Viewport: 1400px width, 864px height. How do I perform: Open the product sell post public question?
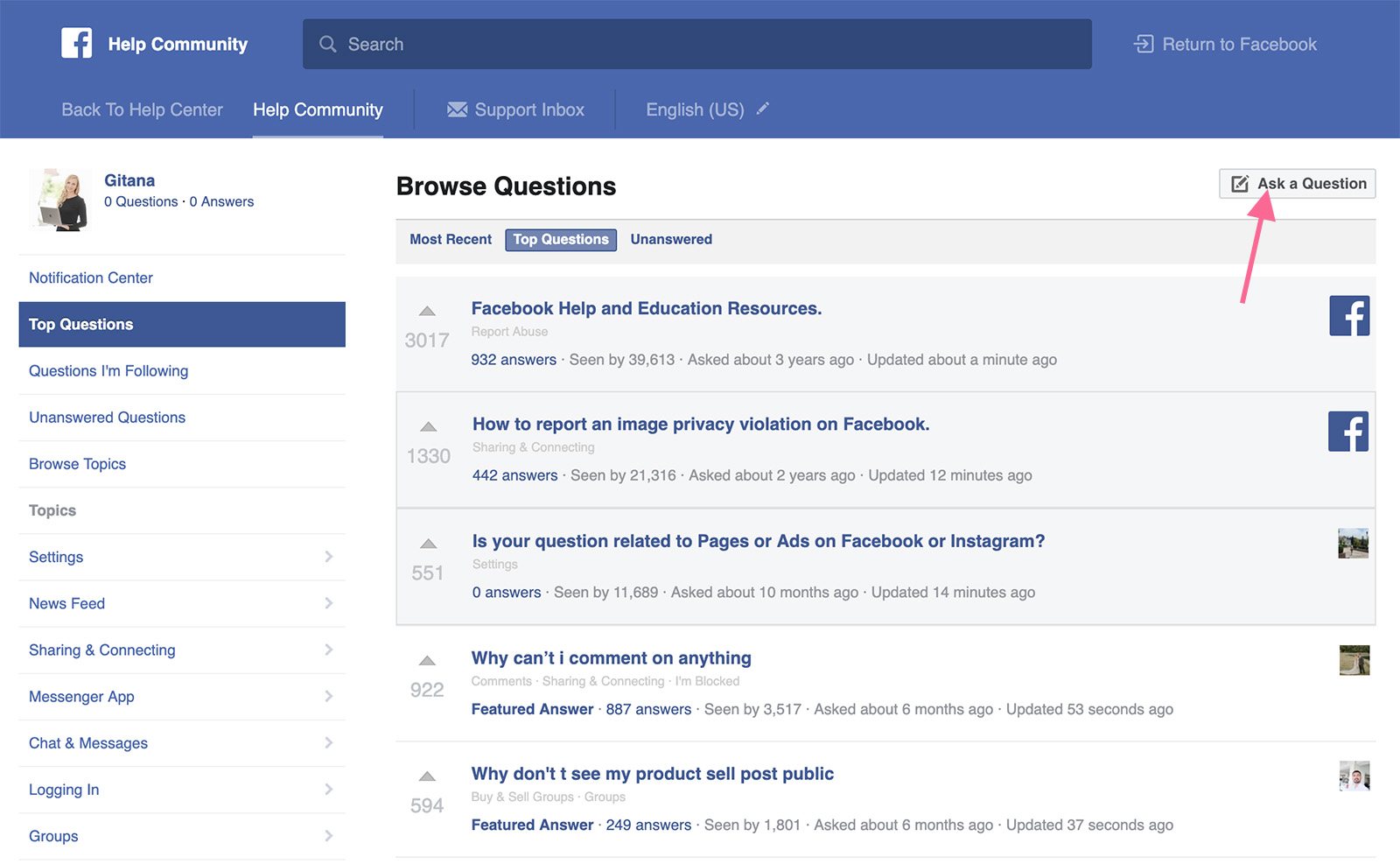(653, 774)
